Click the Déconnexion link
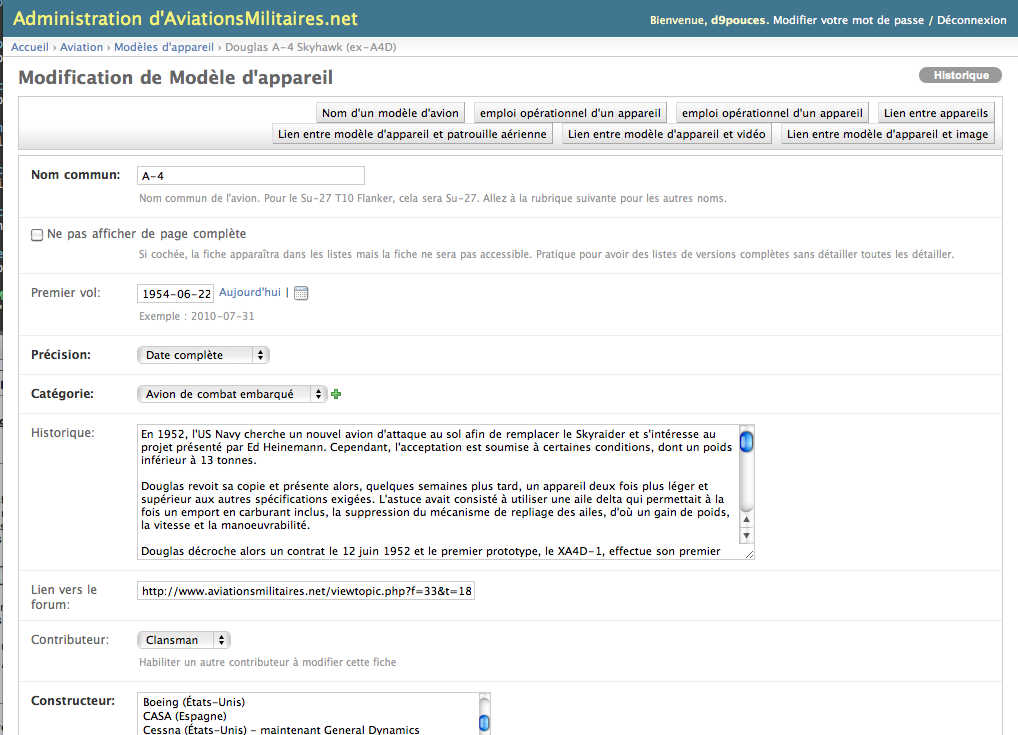 [971, 20]
